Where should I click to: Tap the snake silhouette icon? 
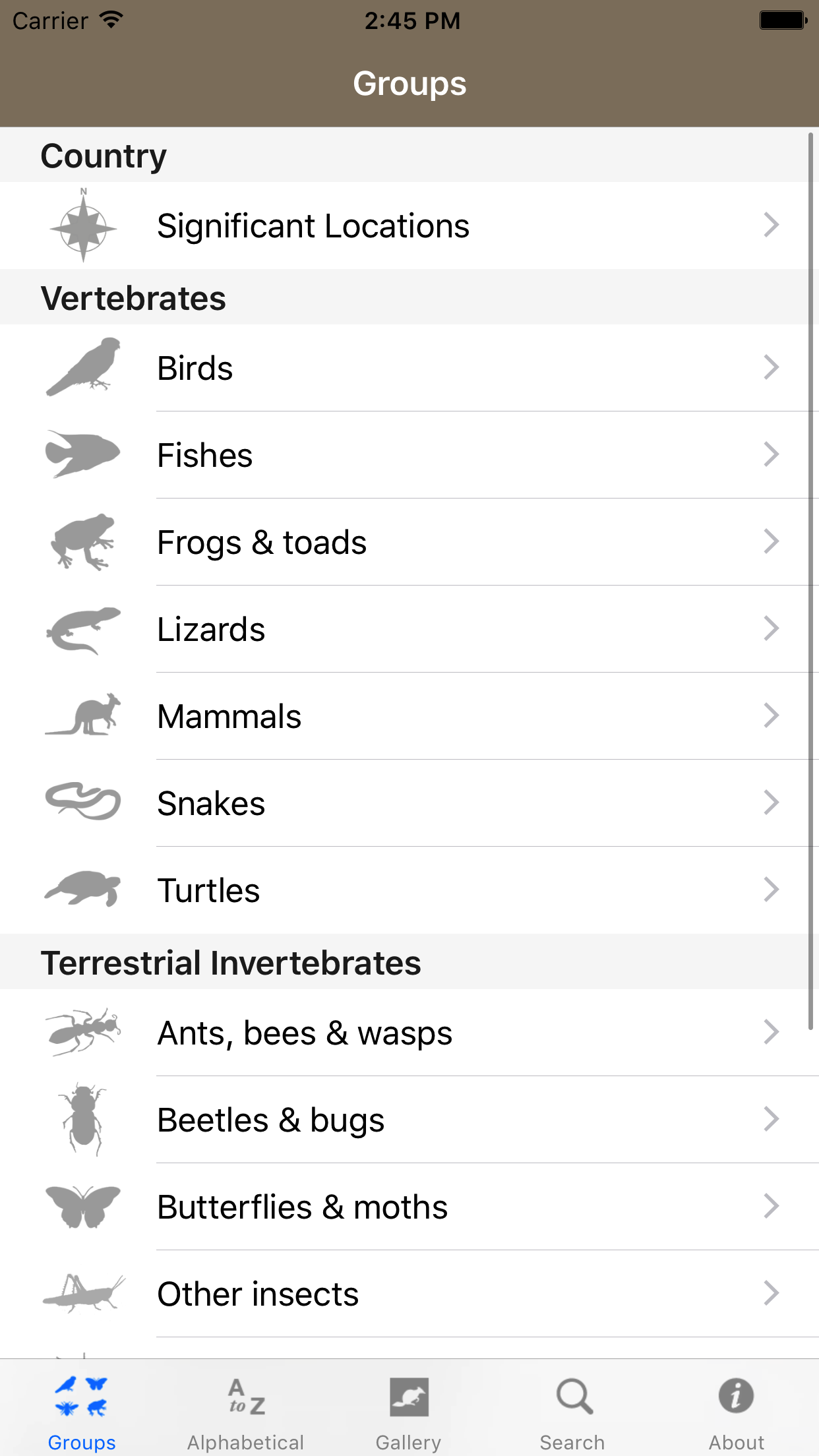click(x=83, y=802)
